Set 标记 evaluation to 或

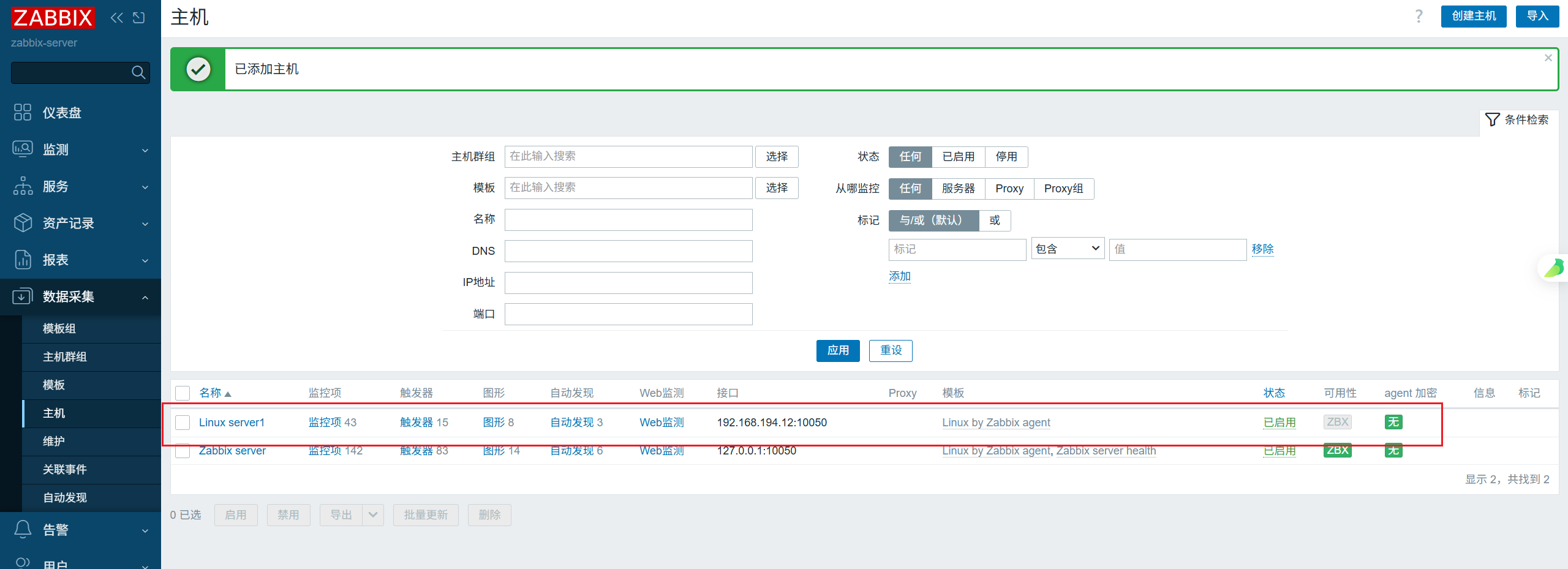995,220
